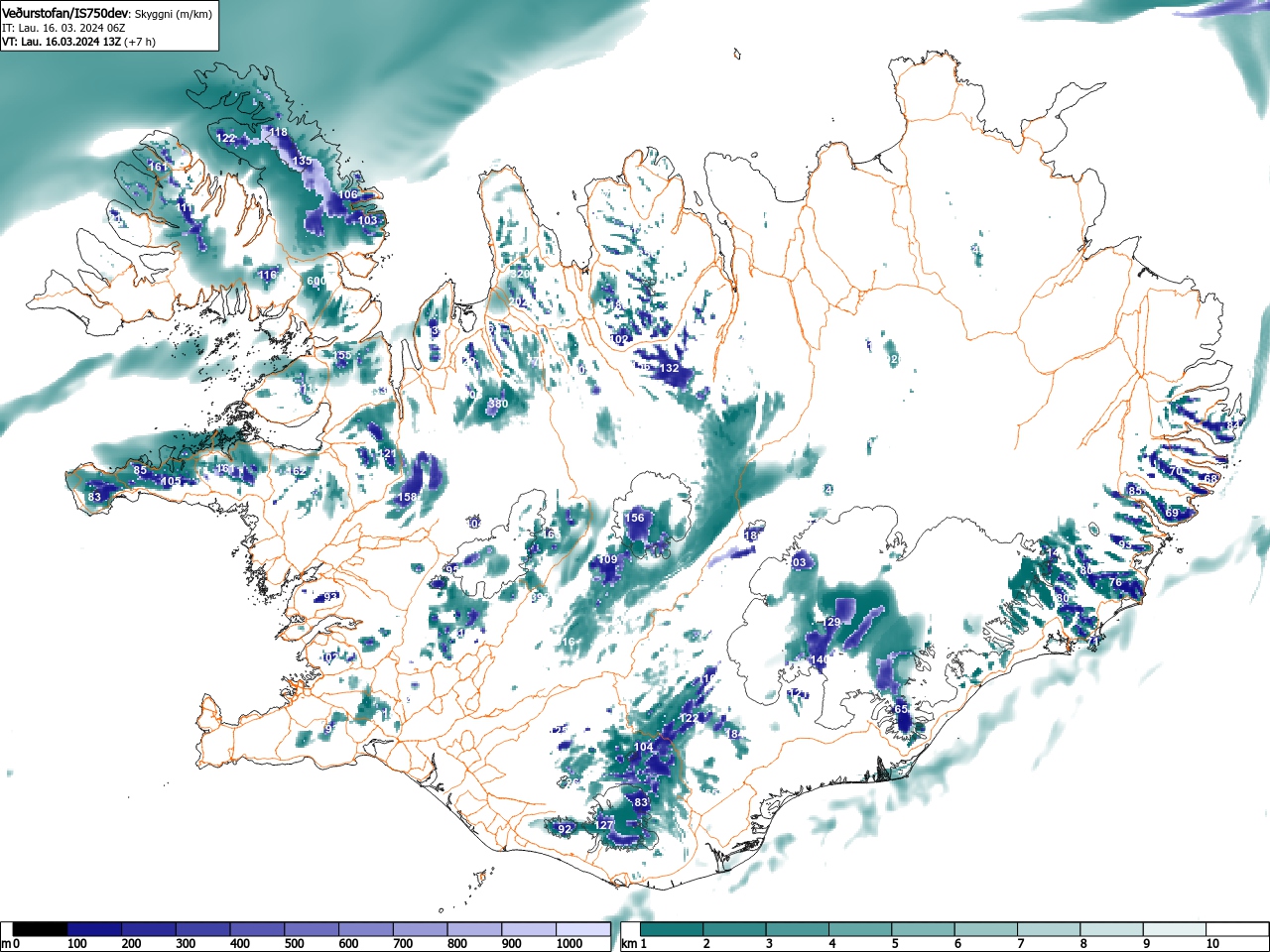The image size is (1270, 952).
Task: Select the legend swatch between 100 and 200 m
Action: point(95,929)
